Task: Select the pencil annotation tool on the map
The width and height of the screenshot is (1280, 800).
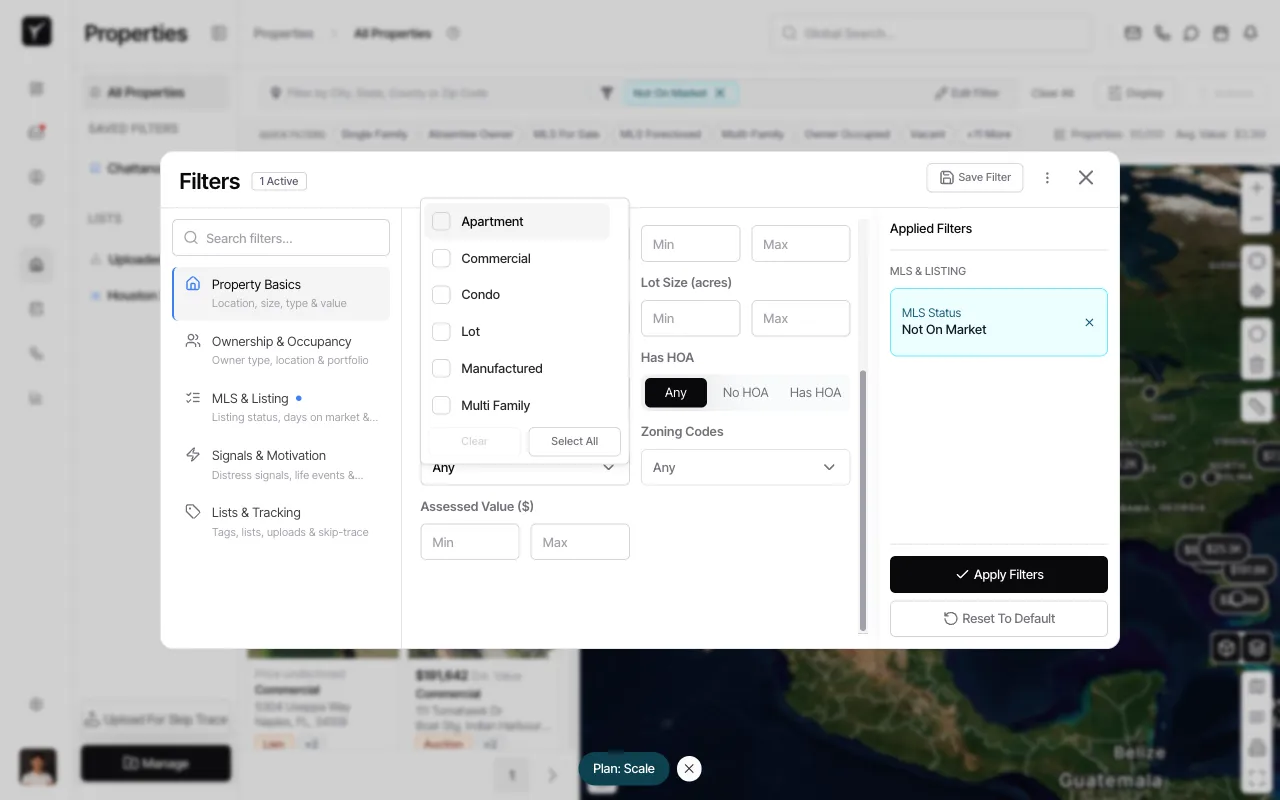Action: (x=1256, y=407)
